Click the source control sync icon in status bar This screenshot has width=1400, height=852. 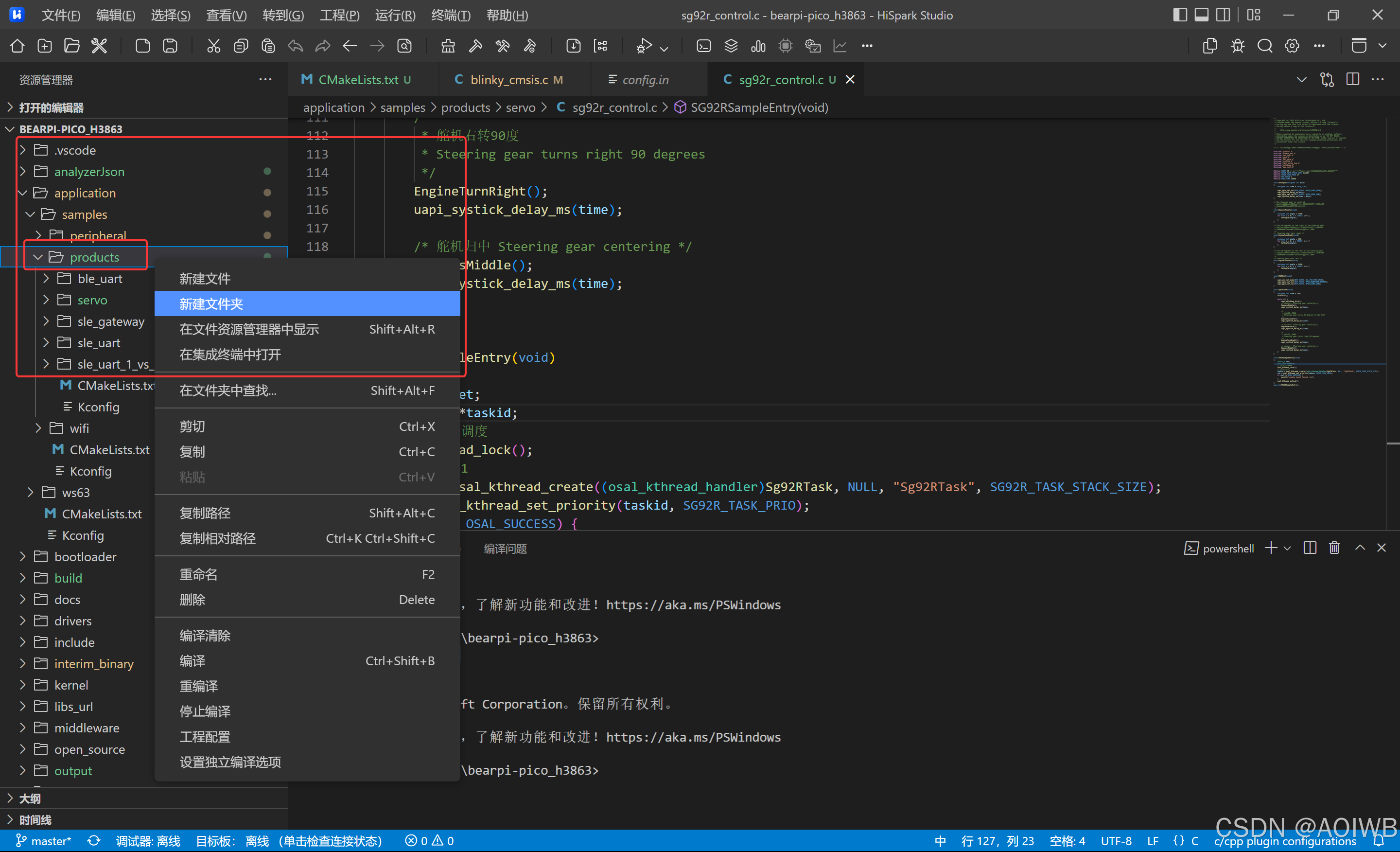[x=94, y=841]
